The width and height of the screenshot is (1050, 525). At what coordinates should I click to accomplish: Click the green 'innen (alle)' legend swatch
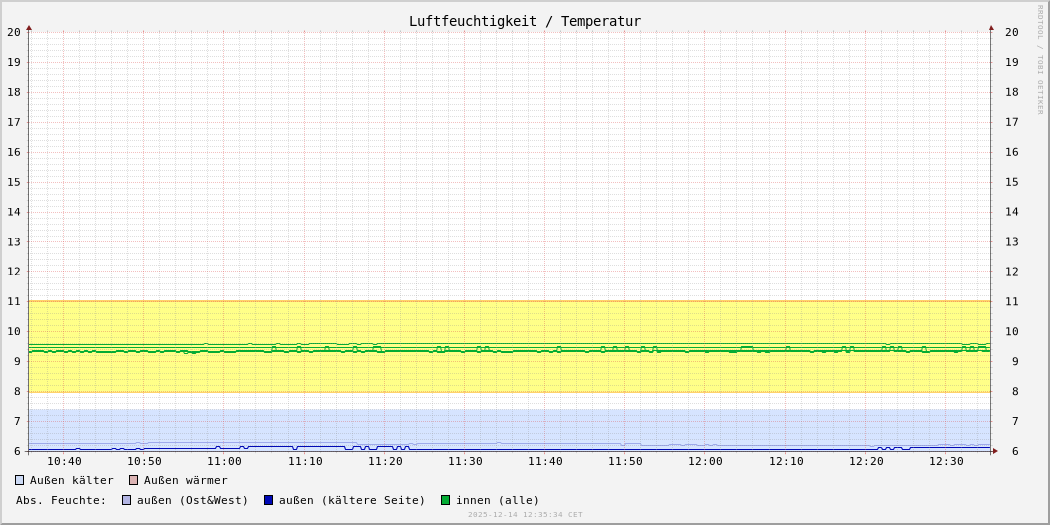446,500
